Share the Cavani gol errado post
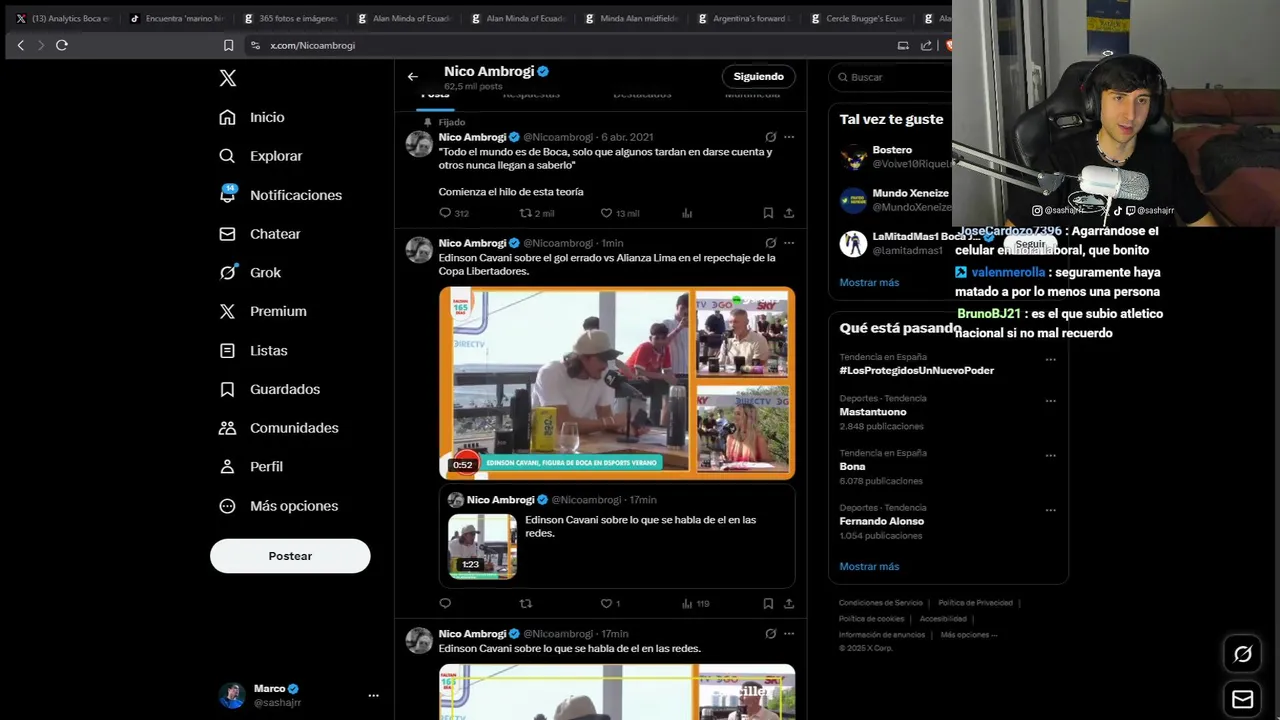 (789, 604)
